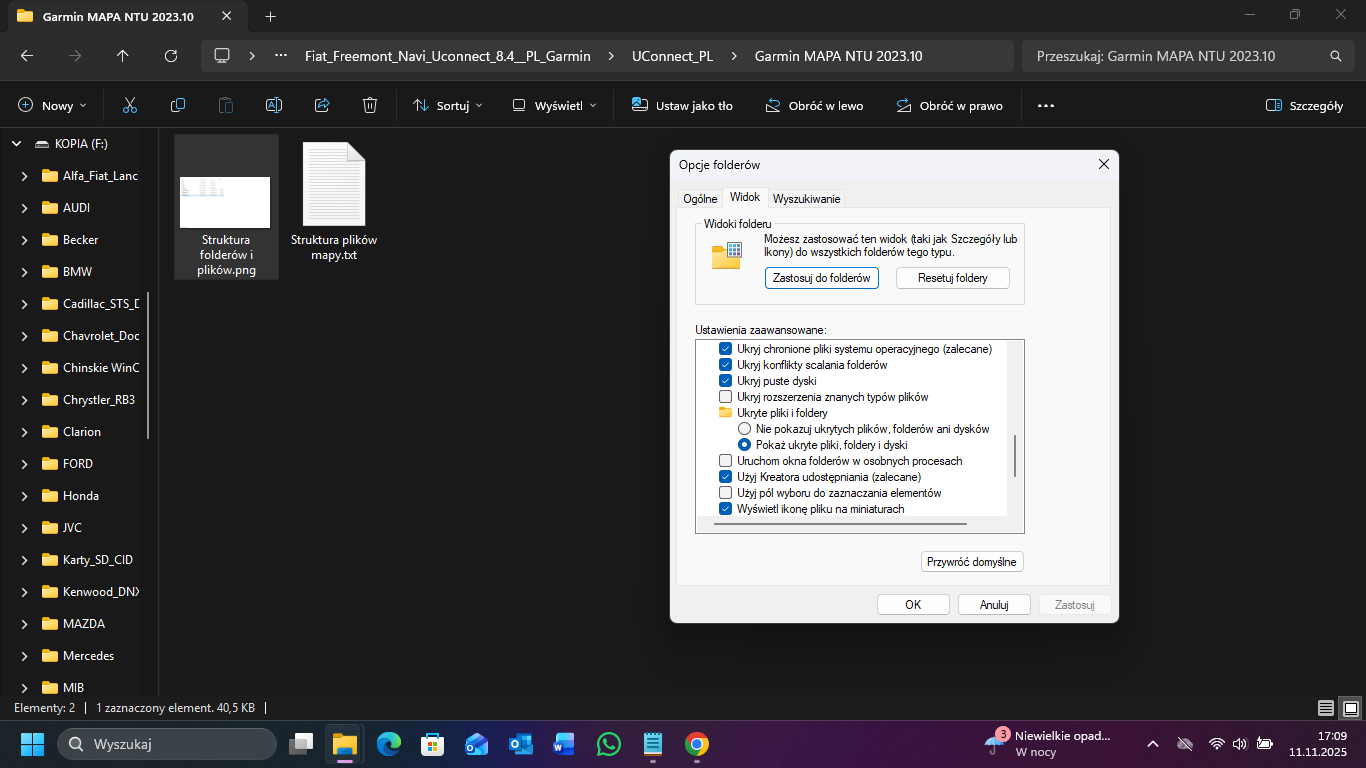Click the advanced settings vertical scrollbar

coord(1015,456)
